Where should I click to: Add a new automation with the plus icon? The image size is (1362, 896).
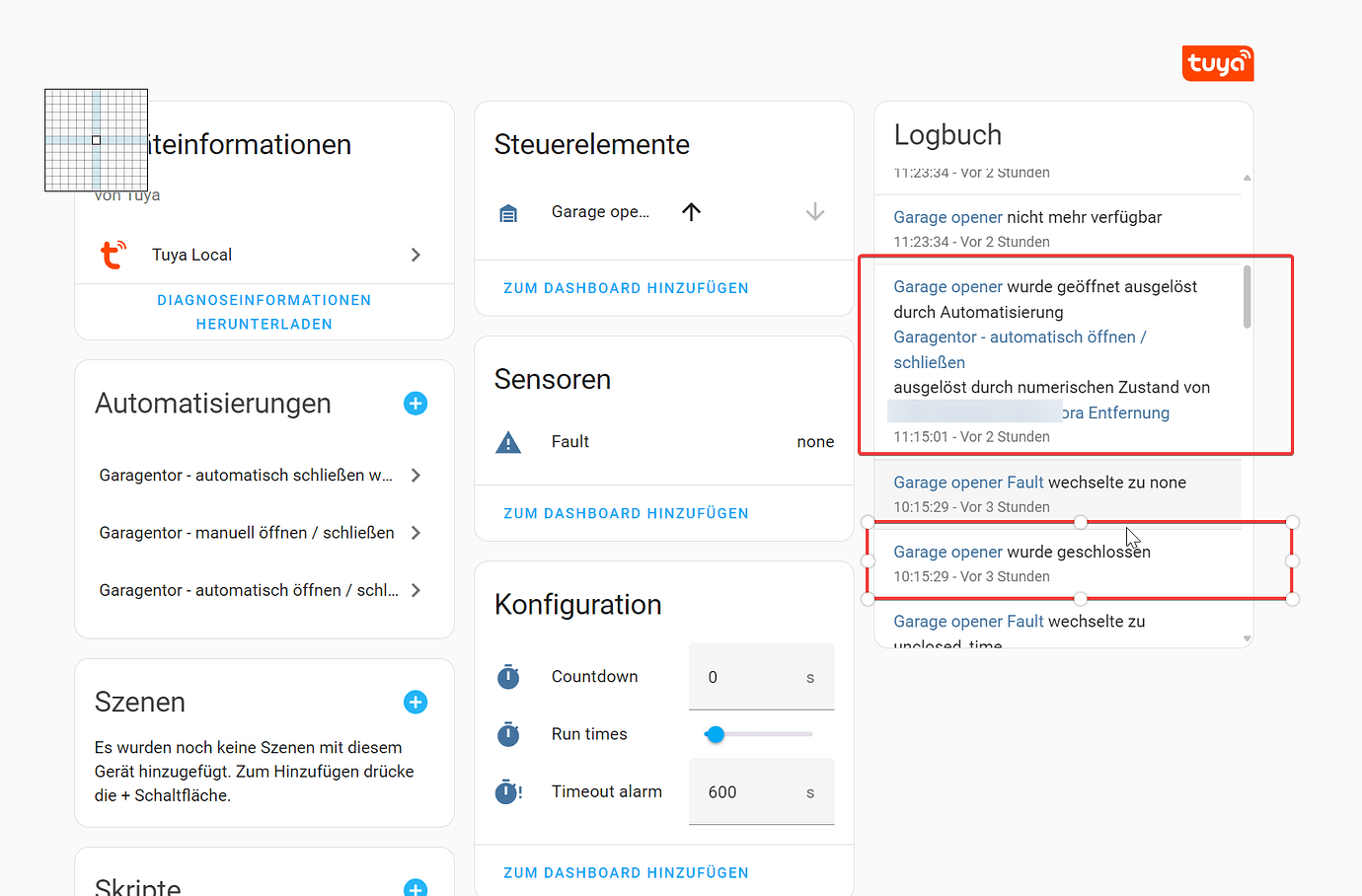(415, 404)
